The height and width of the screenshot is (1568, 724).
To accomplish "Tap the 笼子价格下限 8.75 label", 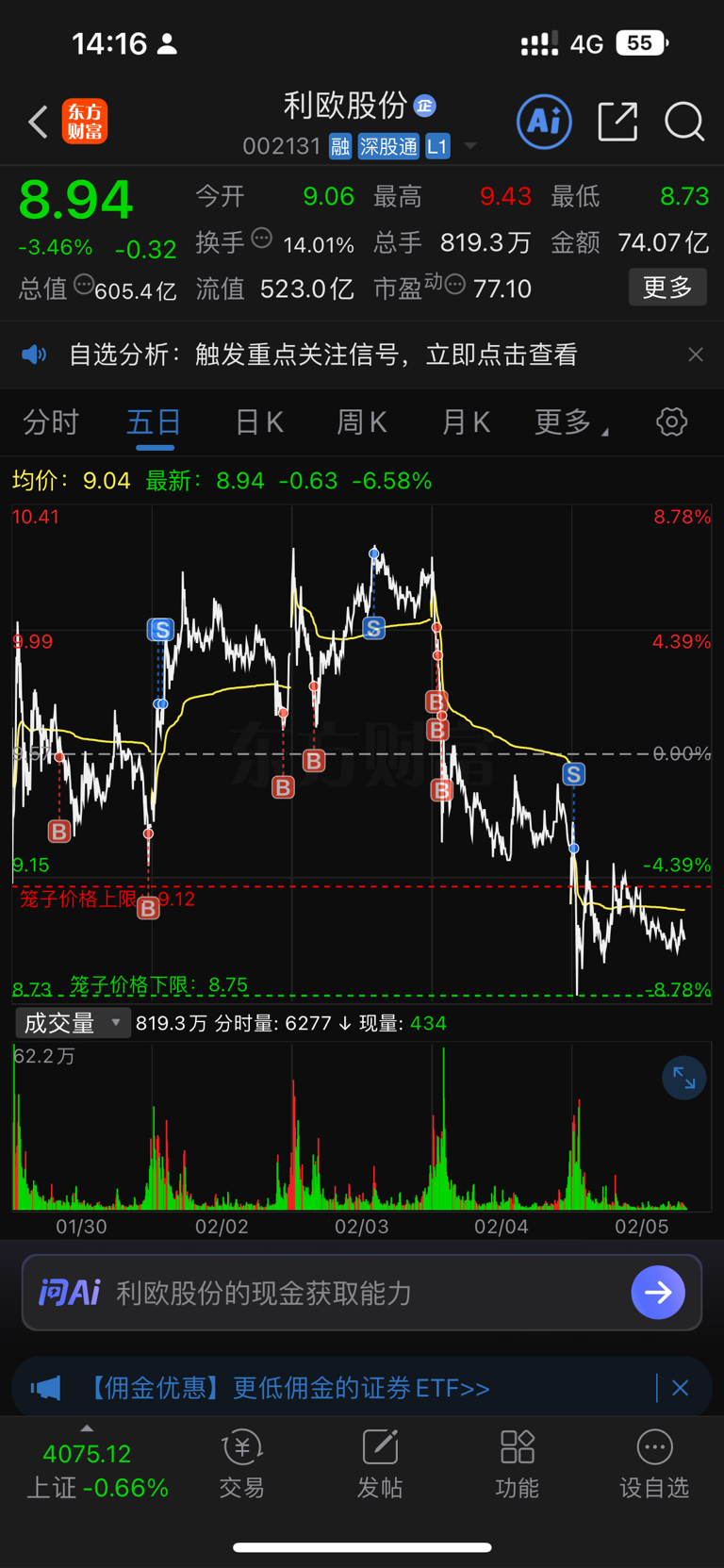I will 158,984.
